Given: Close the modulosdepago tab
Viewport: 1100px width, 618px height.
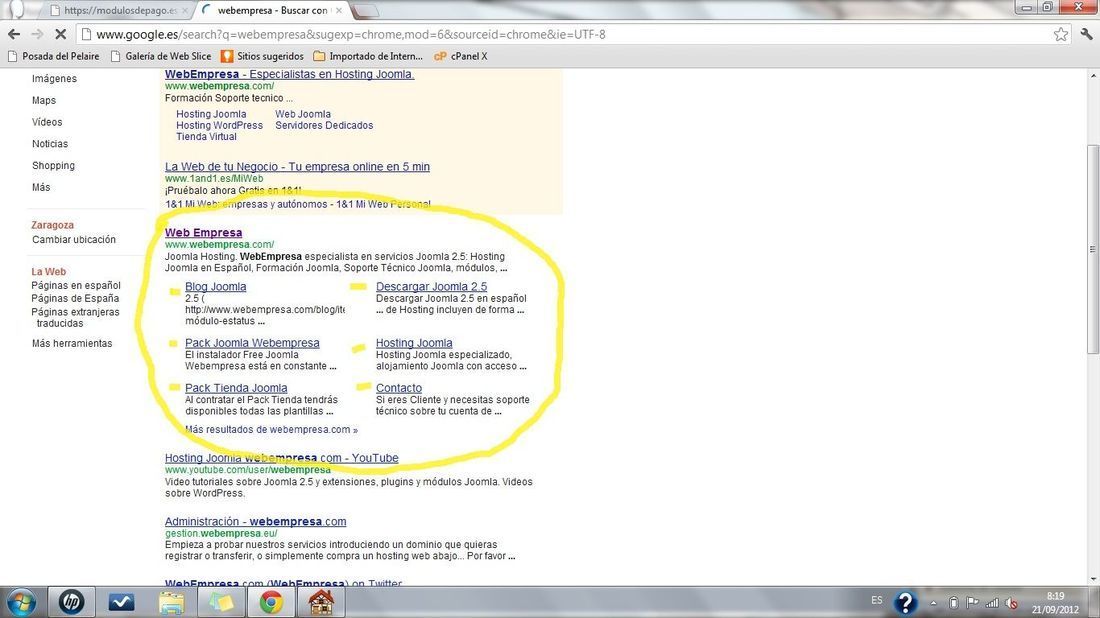Looking at the screenshot, I should click(x=185, y=11).
